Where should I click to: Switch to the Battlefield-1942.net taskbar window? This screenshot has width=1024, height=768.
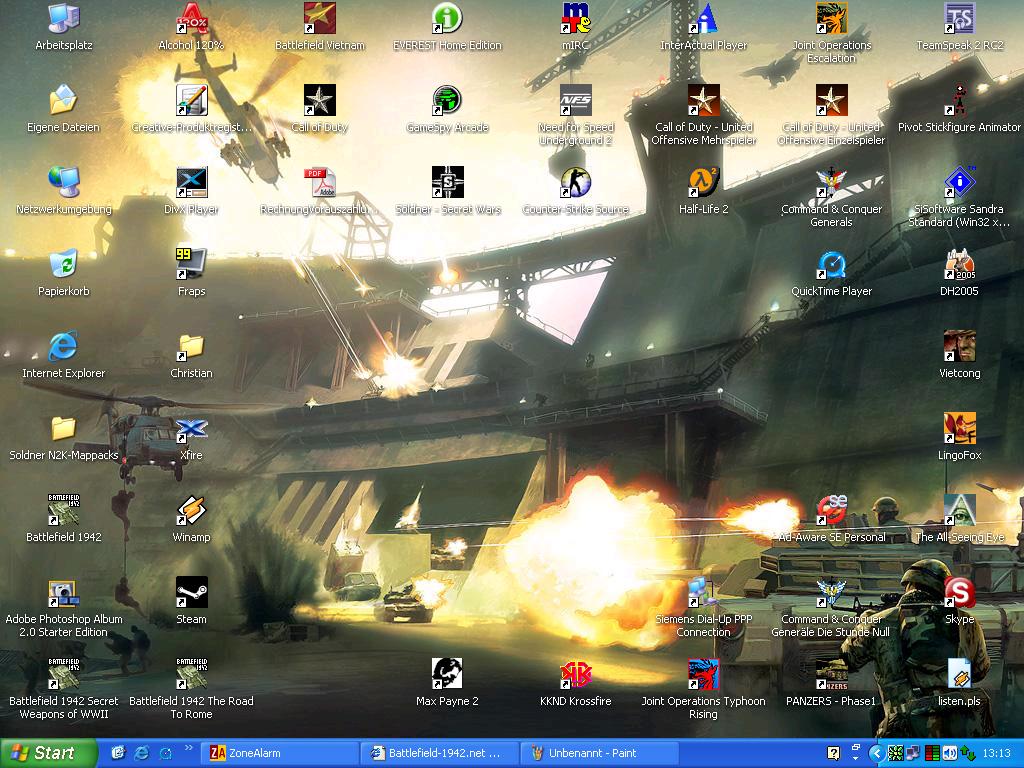[439, 753]
